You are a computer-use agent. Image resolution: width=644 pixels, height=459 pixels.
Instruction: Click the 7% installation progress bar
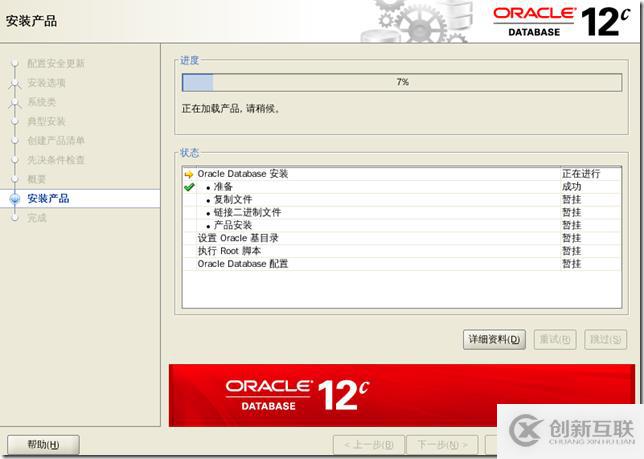402,82
